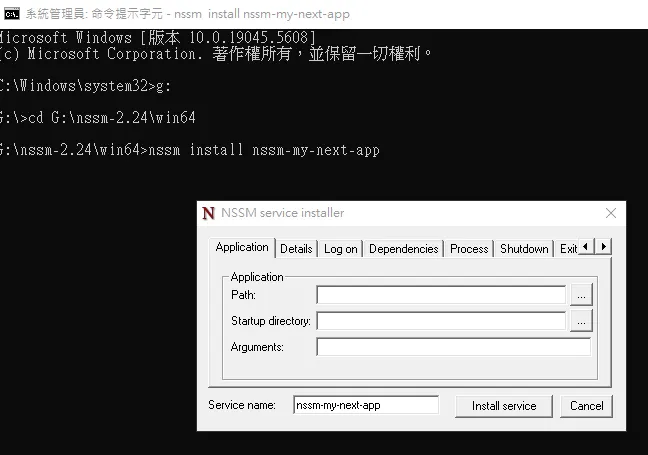The image size is (648, 455).
Task: Click the 'NSSM service installer' title text
Action: 283,213
